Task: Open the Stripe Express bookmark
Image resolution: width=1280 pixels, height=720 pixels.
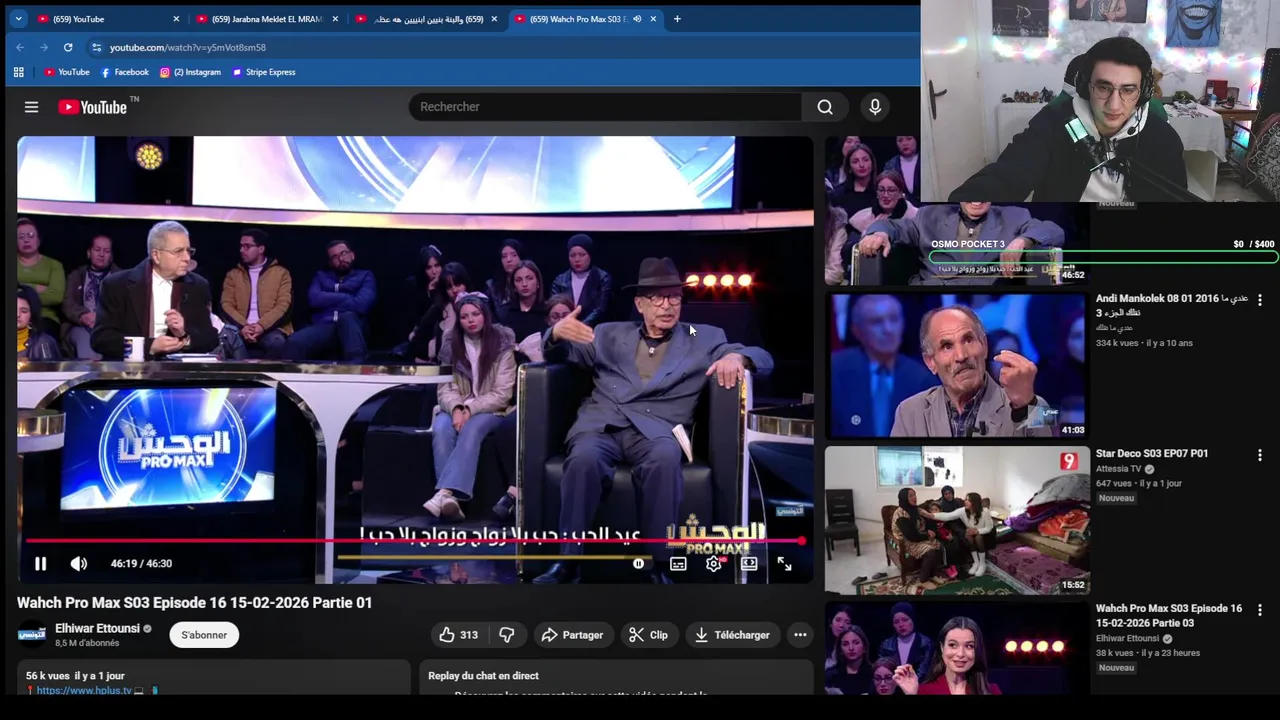Action: click(x=264, y=72)
